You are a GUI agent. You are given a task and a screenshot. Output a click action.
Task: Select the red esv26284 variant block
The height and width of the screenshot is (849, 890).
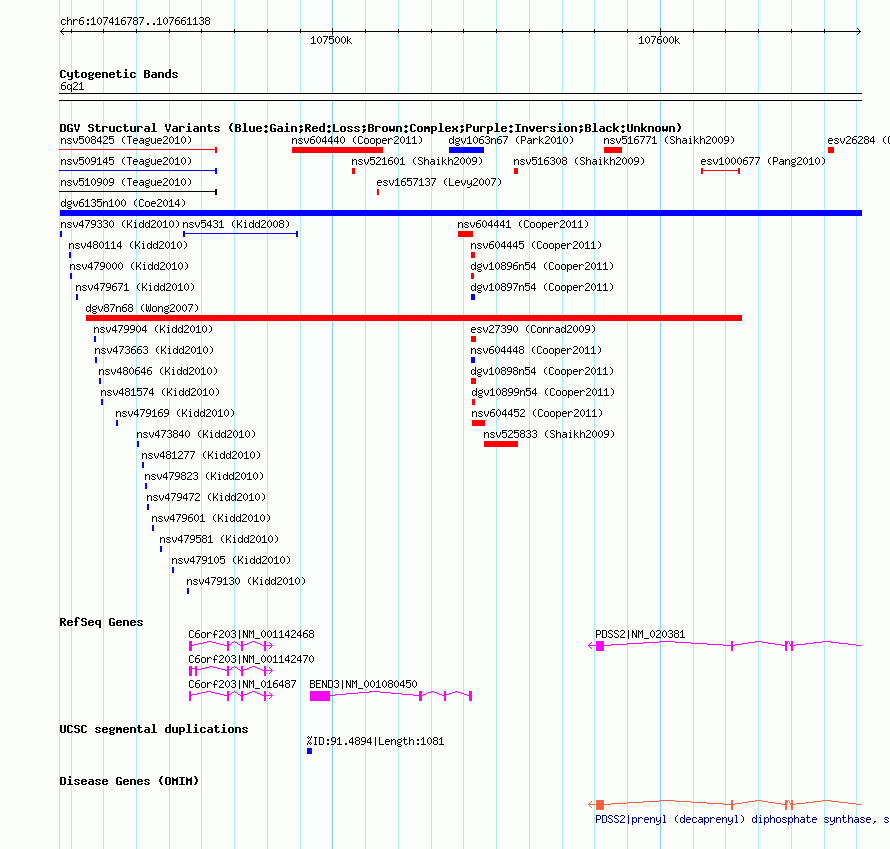pos(831,150)
